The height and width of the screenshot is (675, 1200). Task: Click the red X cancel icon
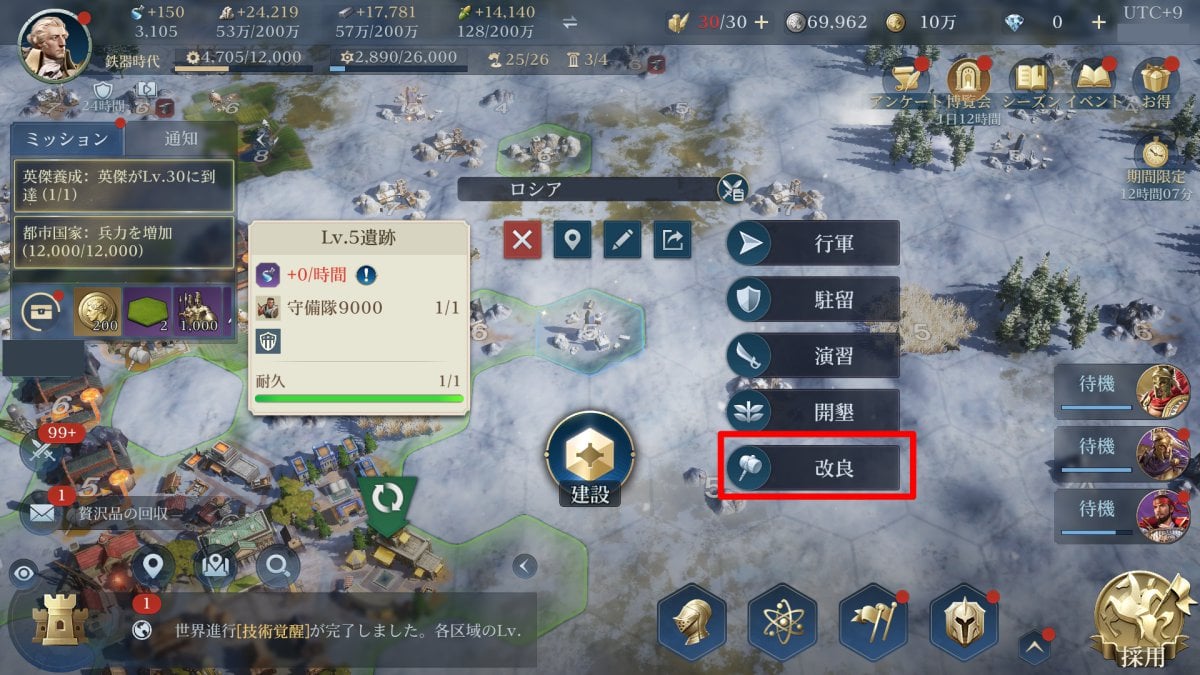[522, 240]
